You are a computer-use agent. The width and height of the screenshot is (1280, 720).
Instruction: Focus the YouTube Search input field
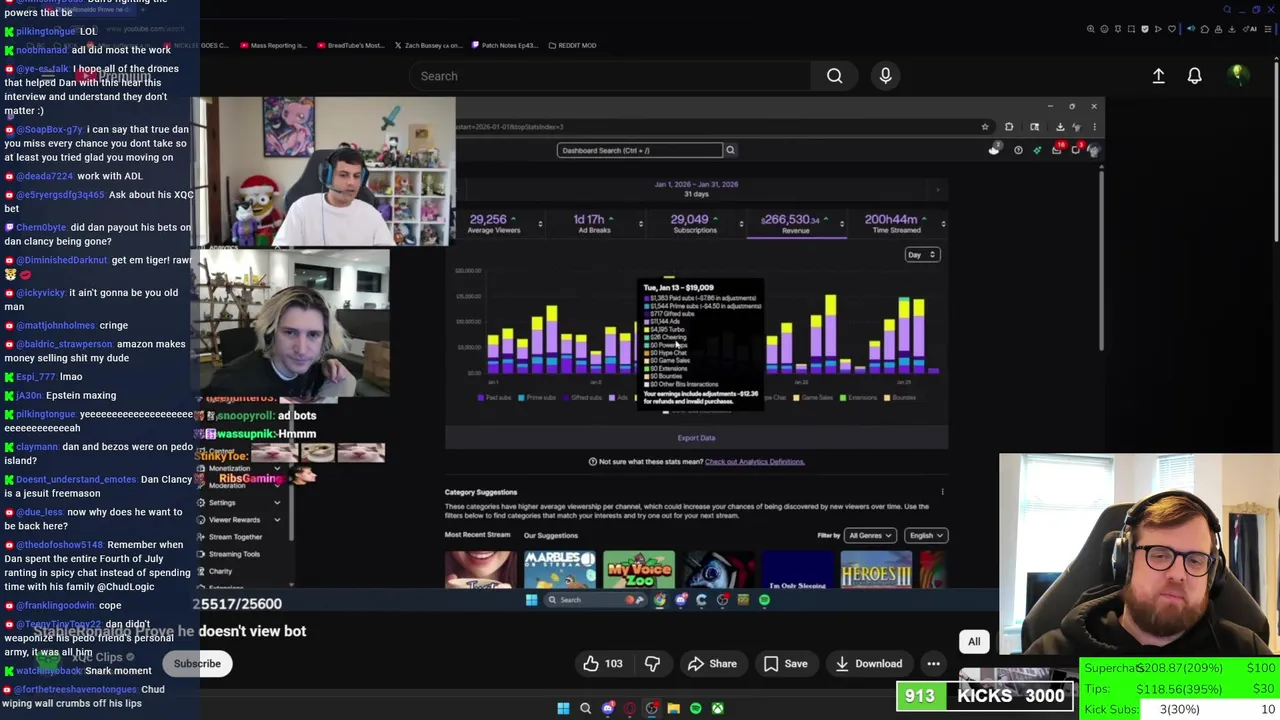click(x=610, y=76)
